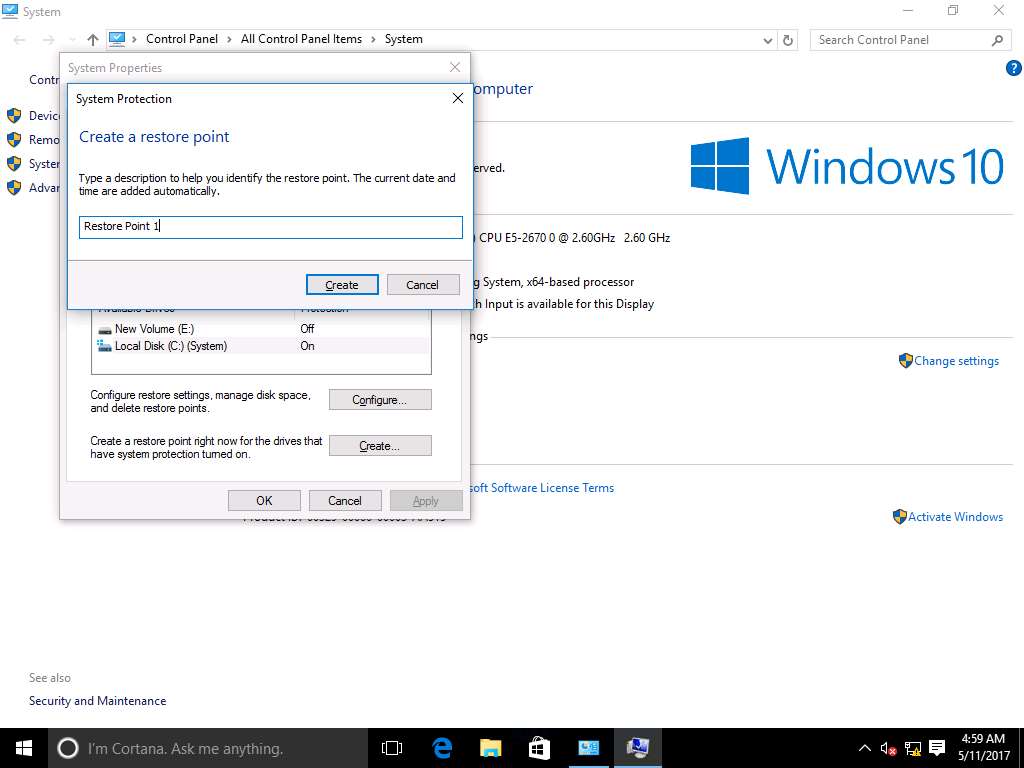Click the Device Manager shield icon

(14, 116)
